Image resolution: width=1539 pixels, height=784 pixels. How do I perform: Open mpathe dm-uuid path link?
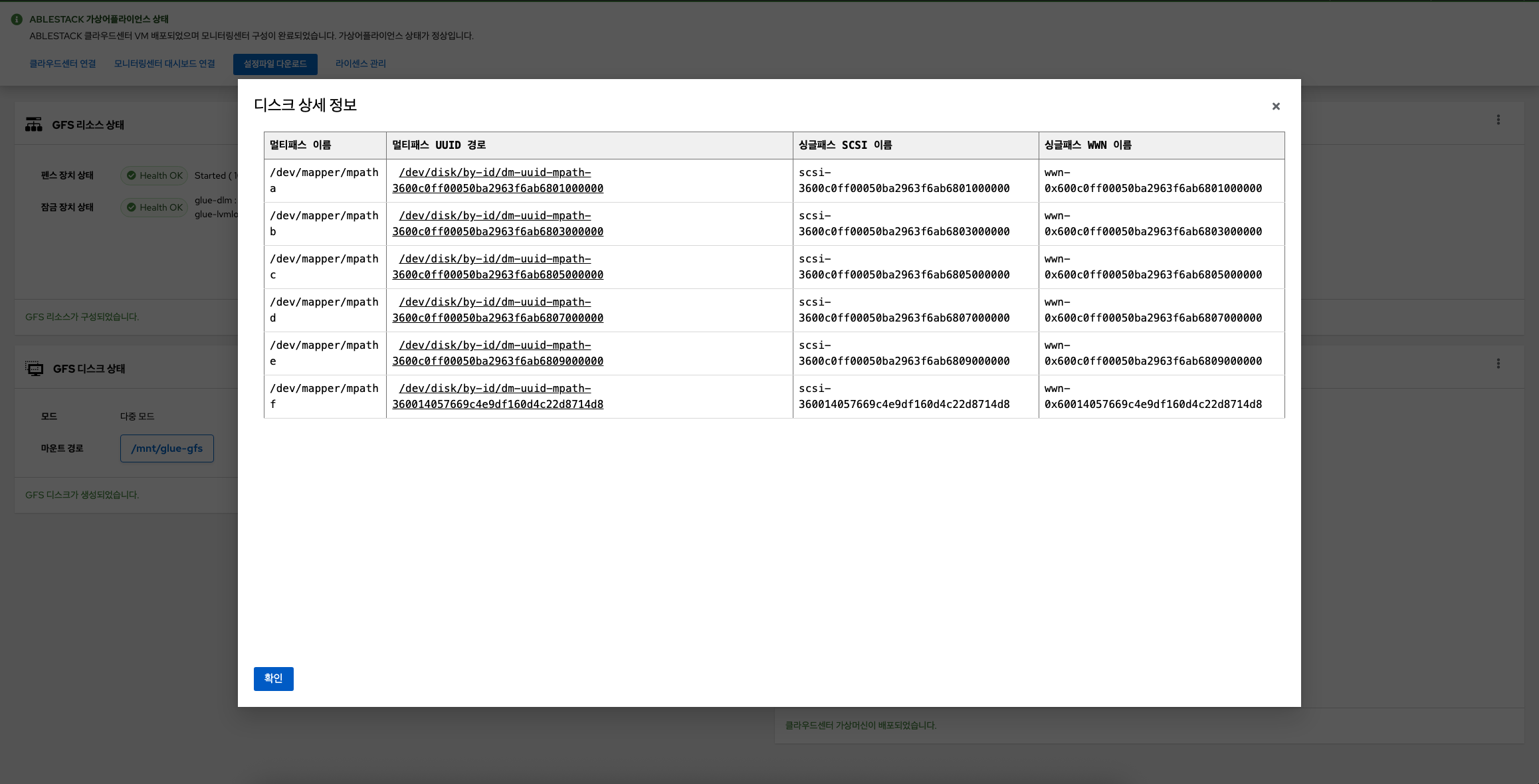click(x=497, y=353)
